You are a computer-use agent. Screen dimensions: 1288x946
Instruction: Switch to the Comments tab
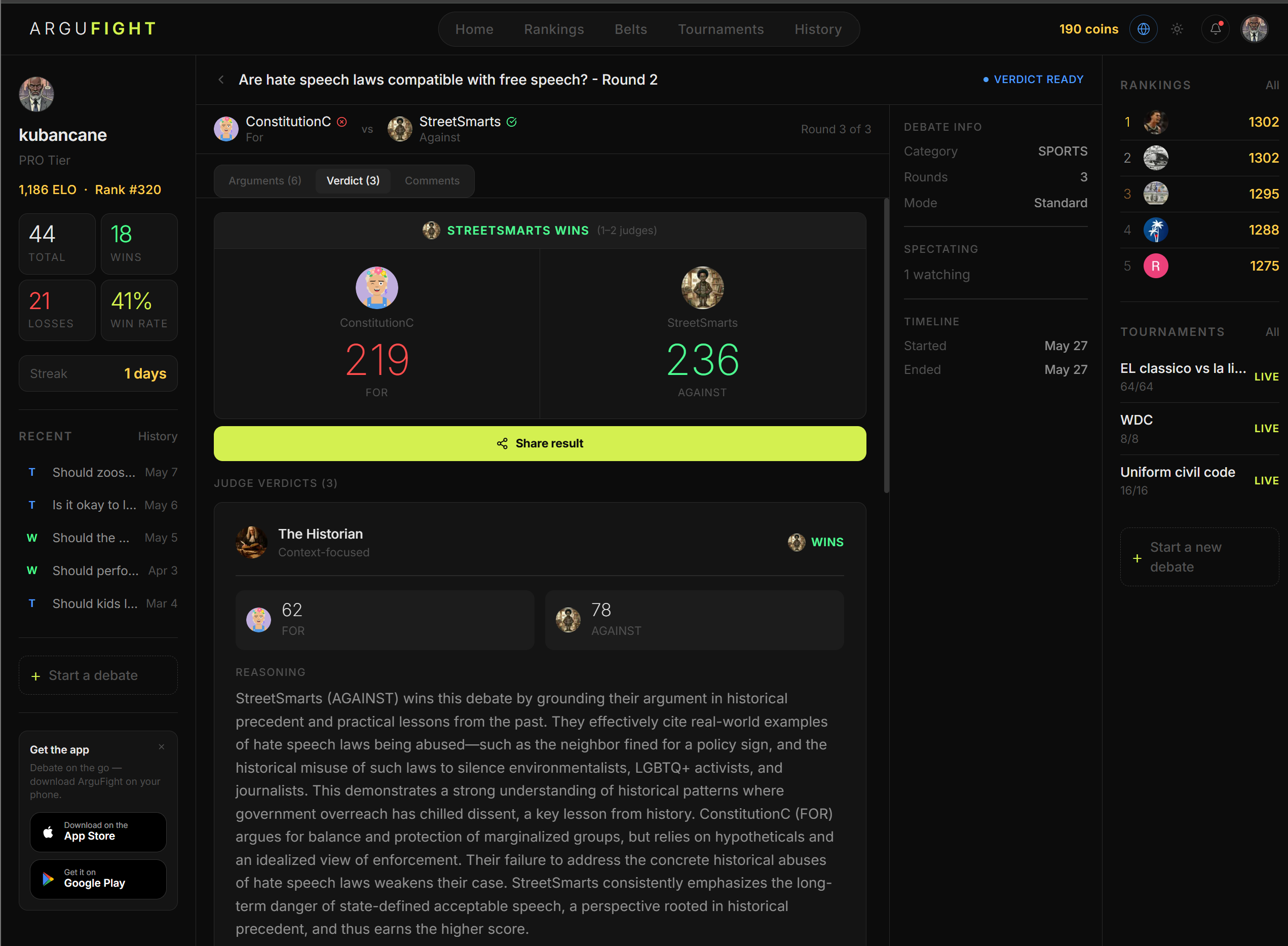pyautogui.click(x=432, y=181)
